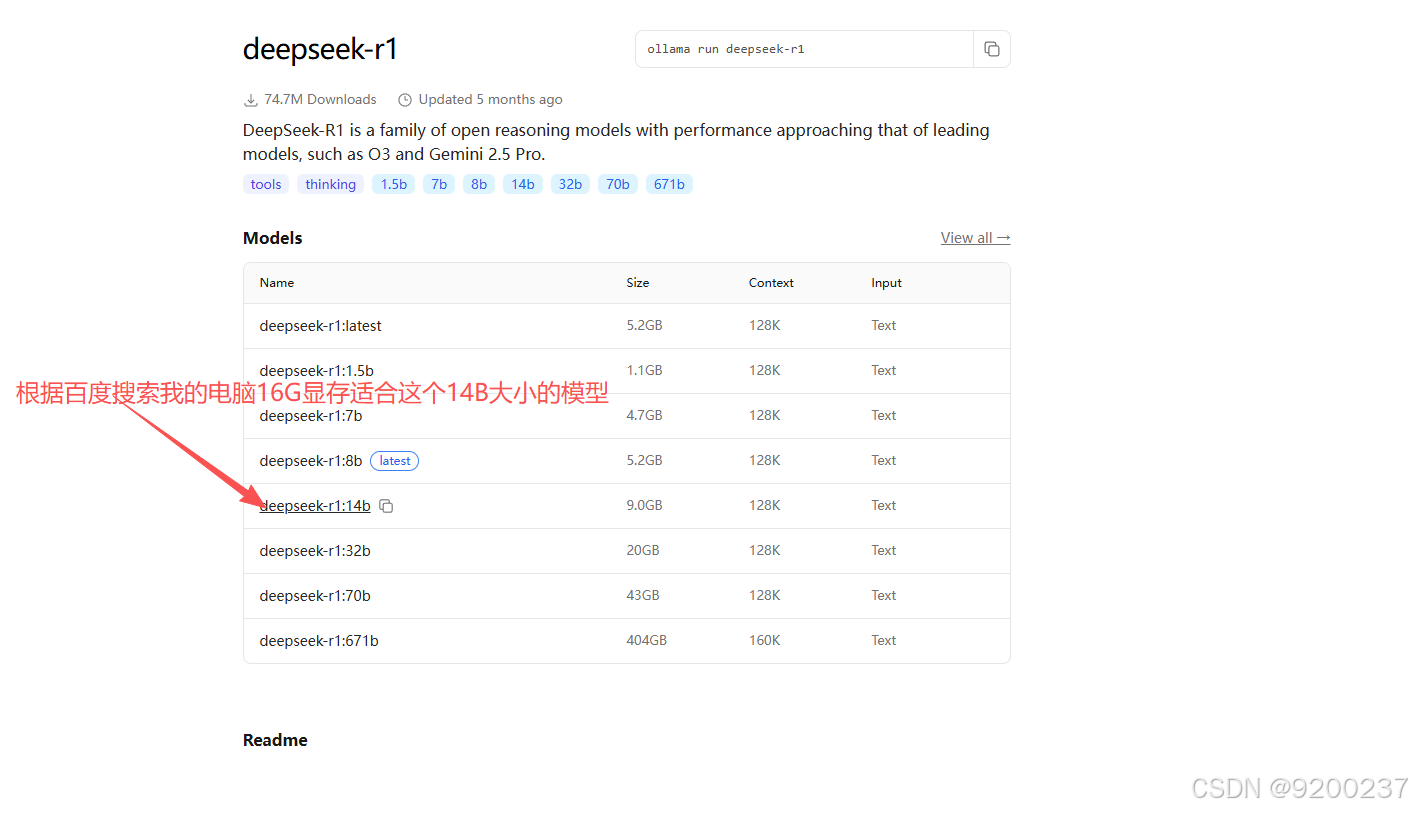Click the ollama run deepseek-r1 command field
The image size is (1413, 814).
[x=804, y=49]
